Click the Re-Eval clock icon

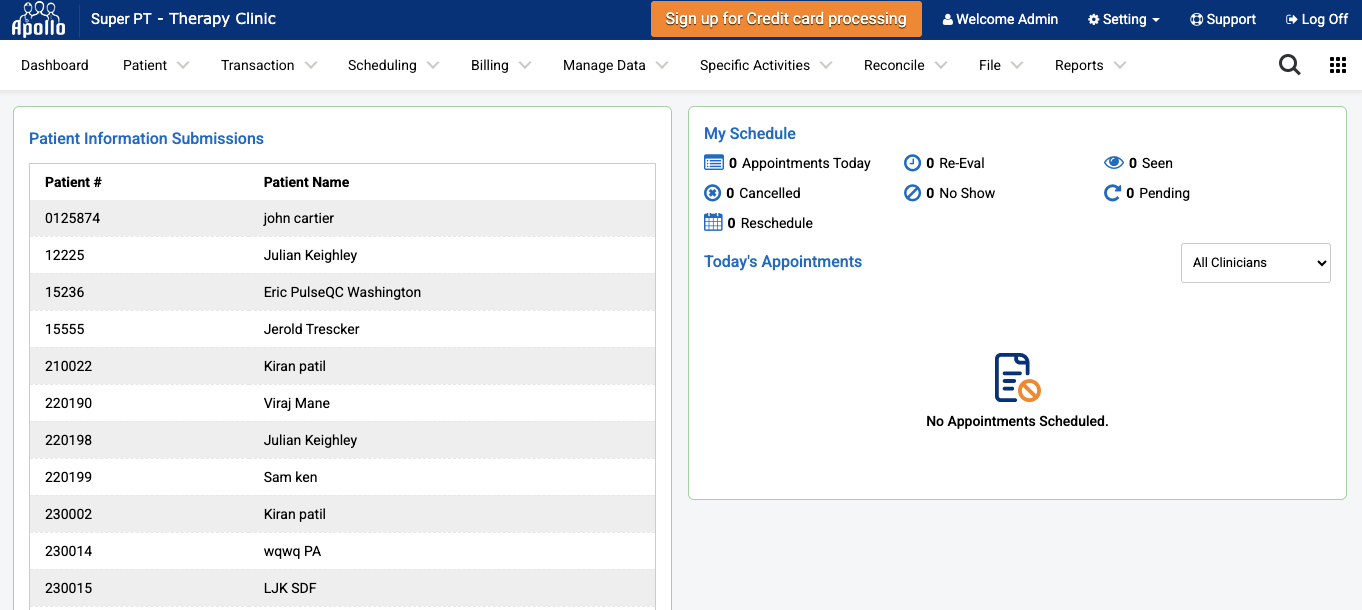912,163
